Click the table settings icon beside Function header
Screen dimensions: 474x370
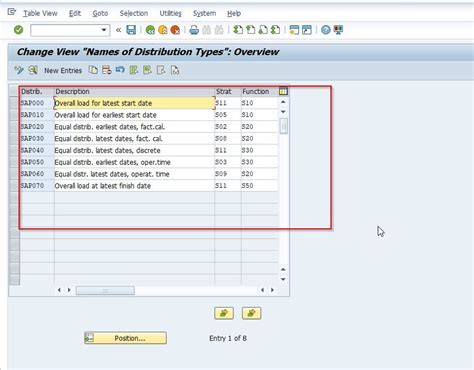point(283,91)
